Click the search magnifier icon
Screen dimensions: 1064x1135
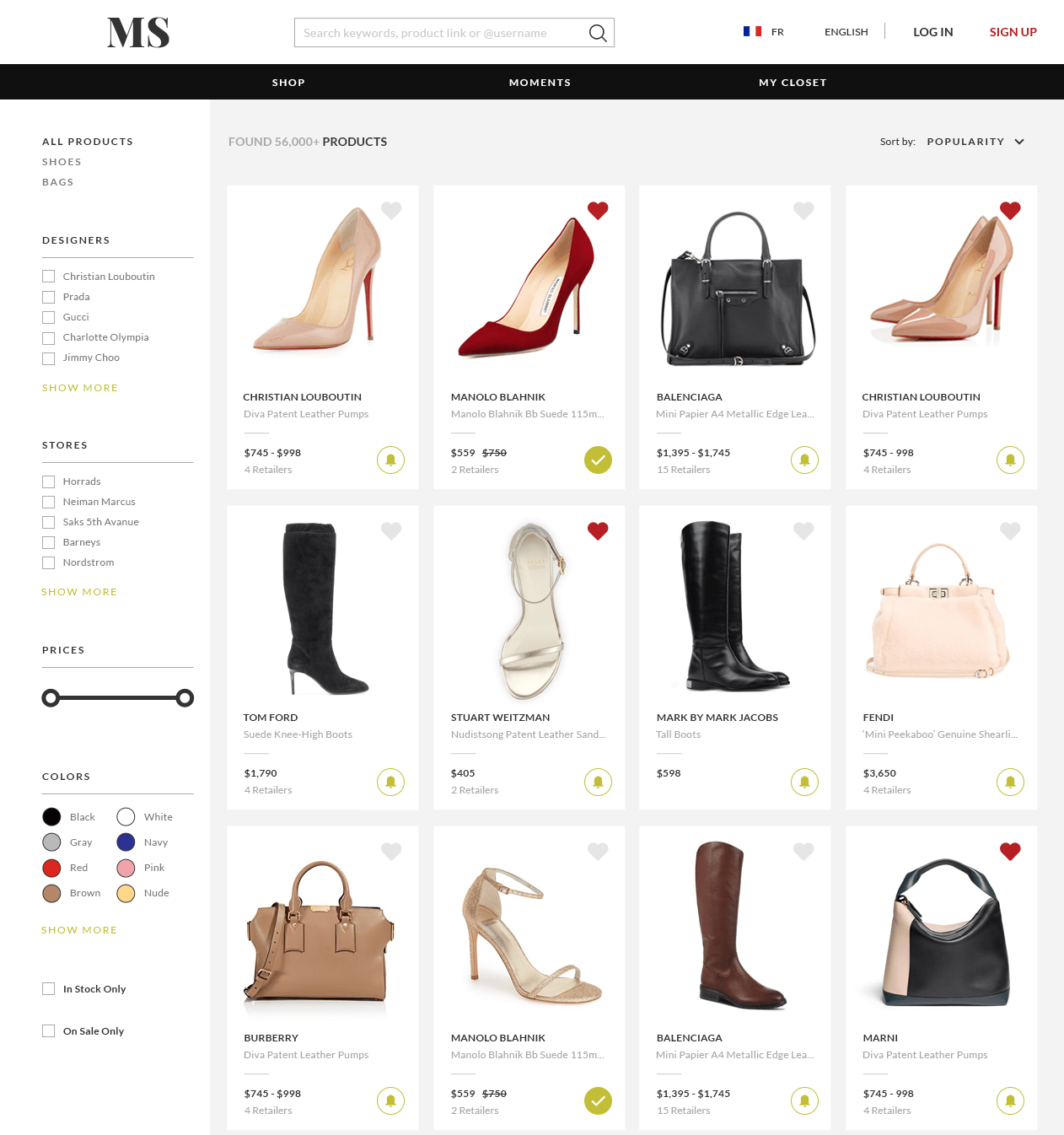[x=597, y=33]
